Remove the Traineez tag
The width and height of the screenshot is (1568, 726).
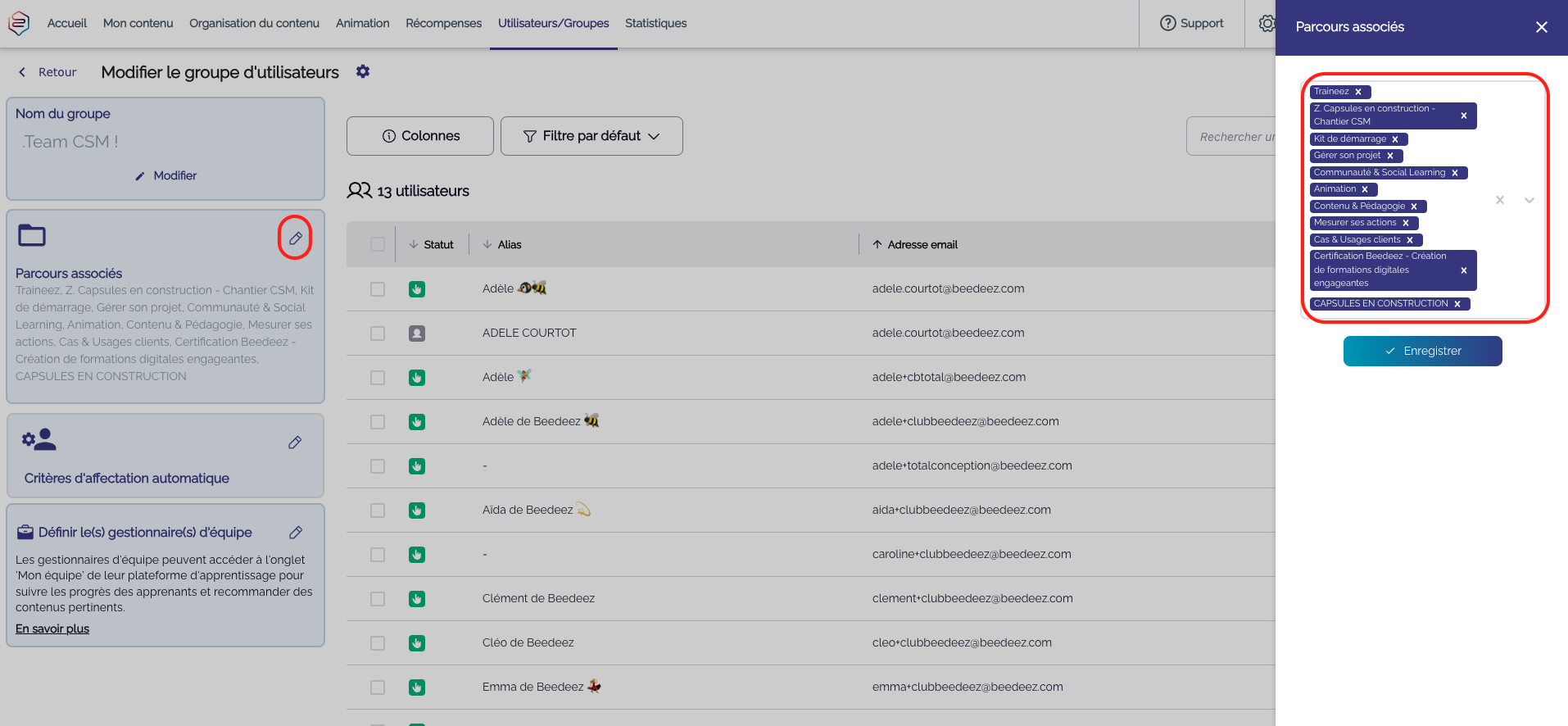[1358, 92]
